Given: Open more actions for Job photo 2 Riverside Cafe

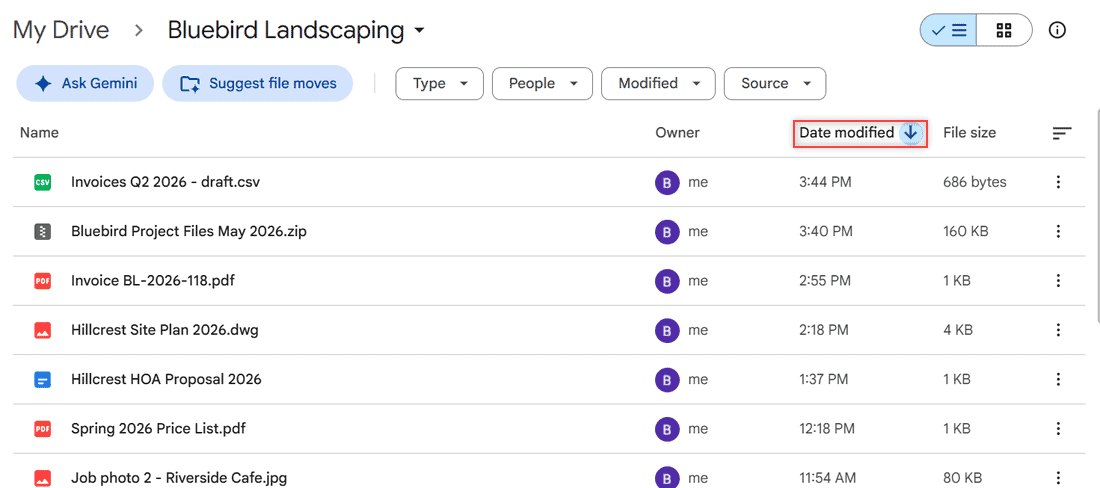Looking at the screenshot, I should 1058,478.
